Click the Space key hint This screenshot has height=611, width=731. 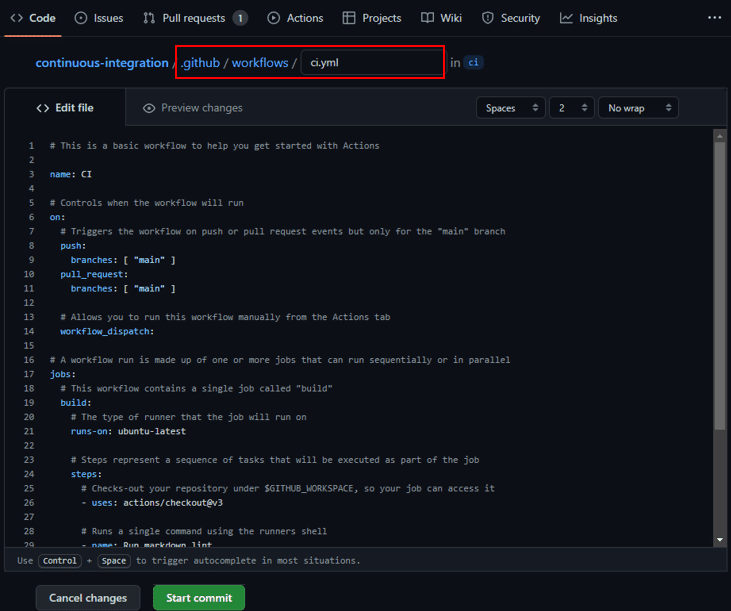(x=114, y=561)
